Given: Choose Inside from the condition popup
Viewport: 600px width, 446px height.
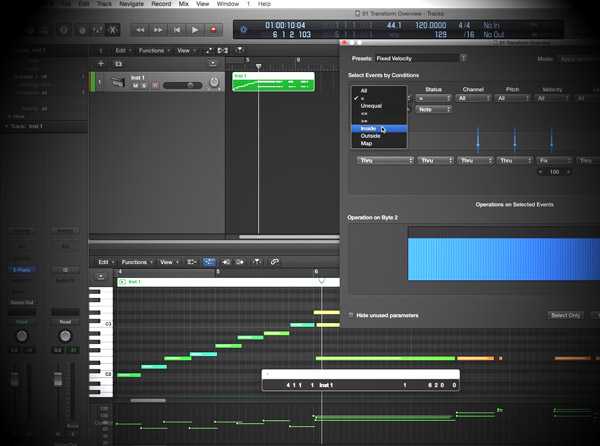Looking at the screenshot, I should pyautogui.click(x=379, y=129).
